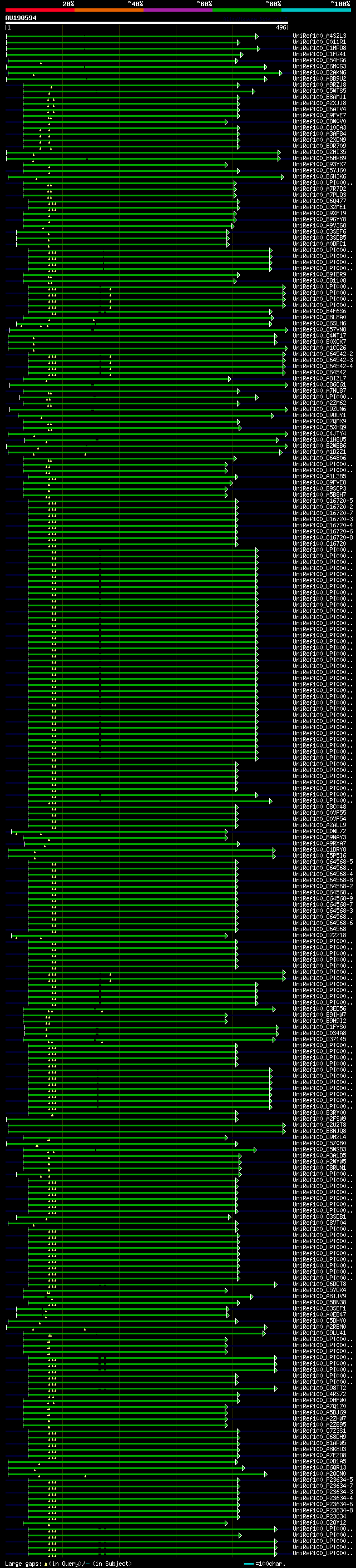Click UniRef100_Q93YX7 hit name

(319, 164)
